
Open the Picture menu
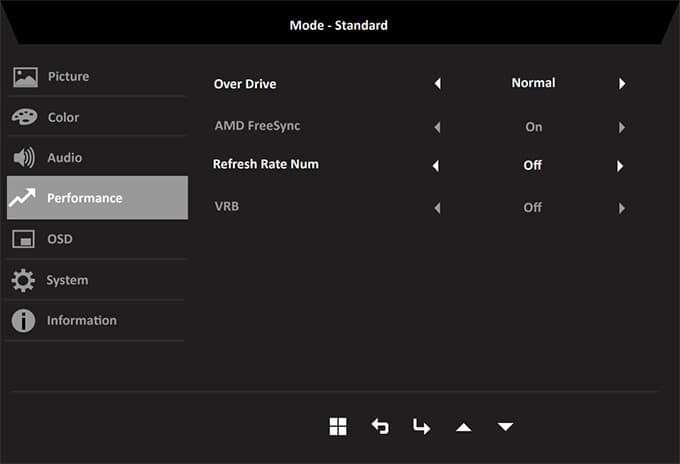tap(97, 76)
